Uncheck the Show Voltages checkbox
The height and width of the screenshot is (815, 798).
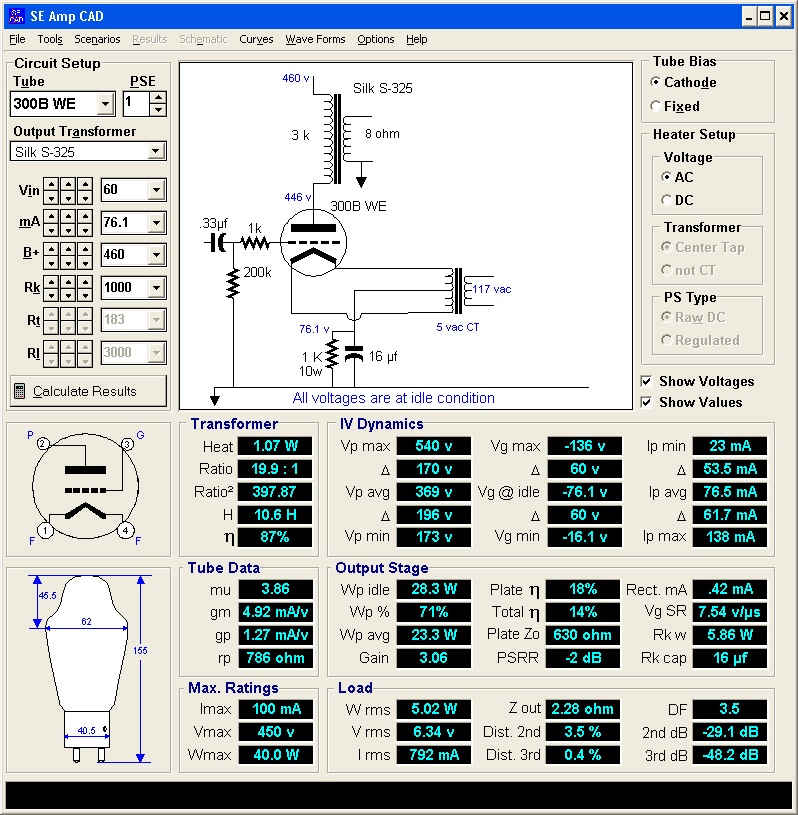(646, 381)
